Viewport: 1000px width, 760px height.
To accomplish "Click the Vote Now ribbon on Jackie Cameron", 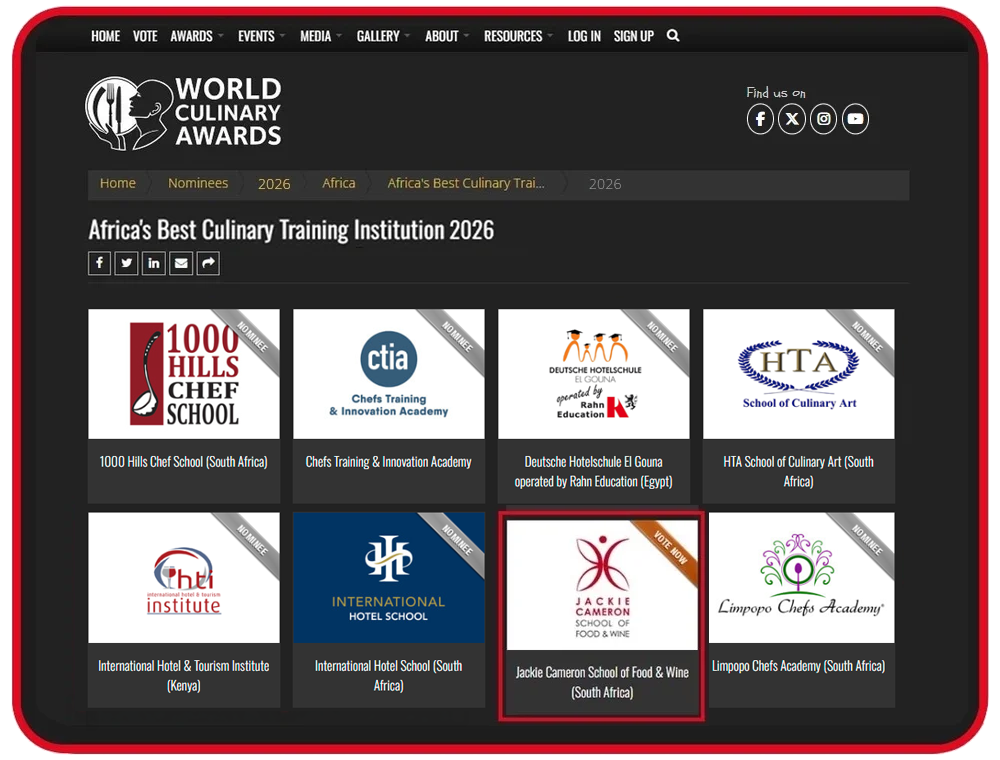I will pyautogui.click(x=670, y=548).
